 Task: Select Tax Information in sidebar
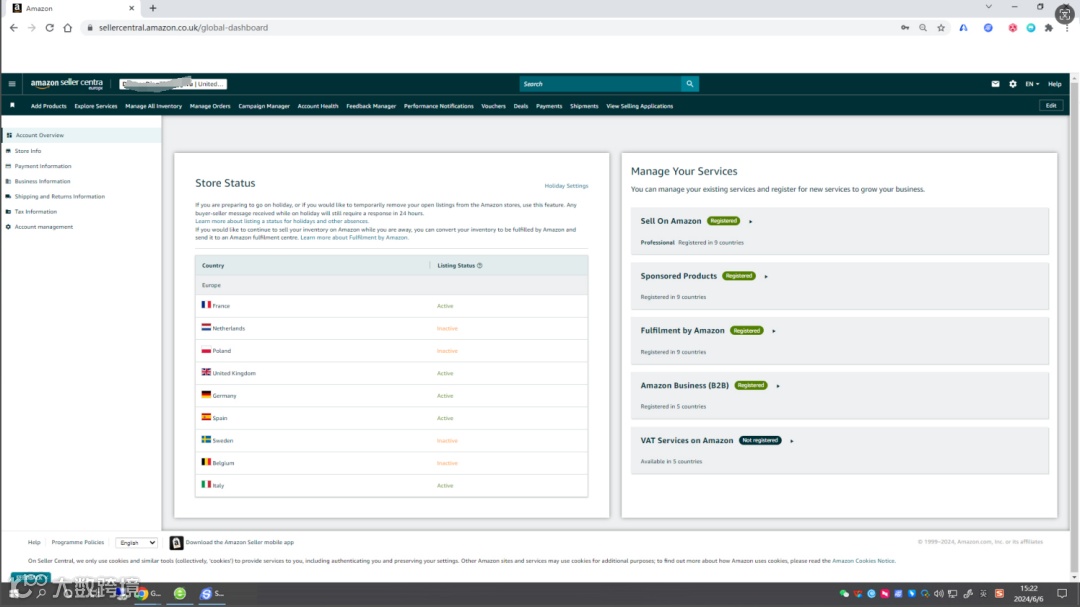[36, 212]
